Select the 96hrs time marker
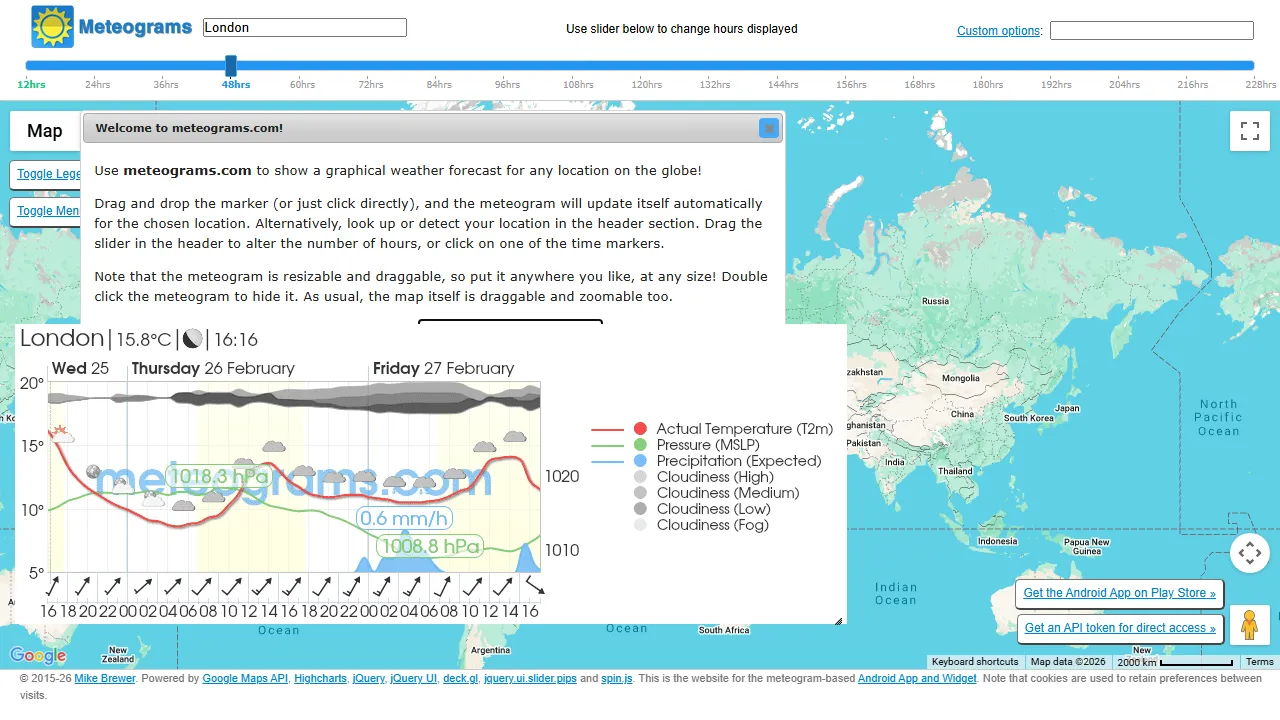Viewport: 1280px width, 720px height. (x=507, y=84)
